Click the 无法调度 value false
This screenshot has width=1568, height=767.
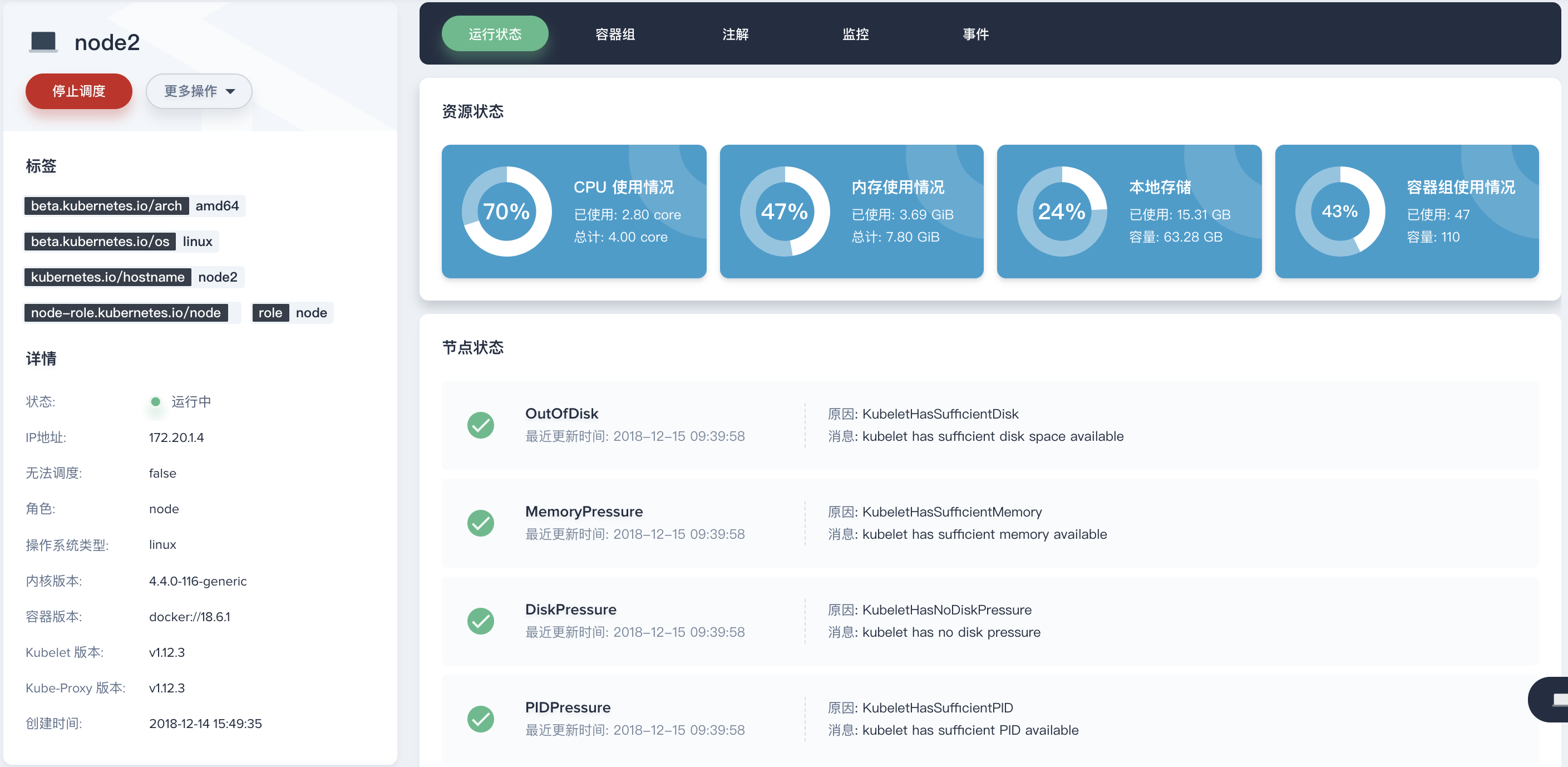(162, 474)
